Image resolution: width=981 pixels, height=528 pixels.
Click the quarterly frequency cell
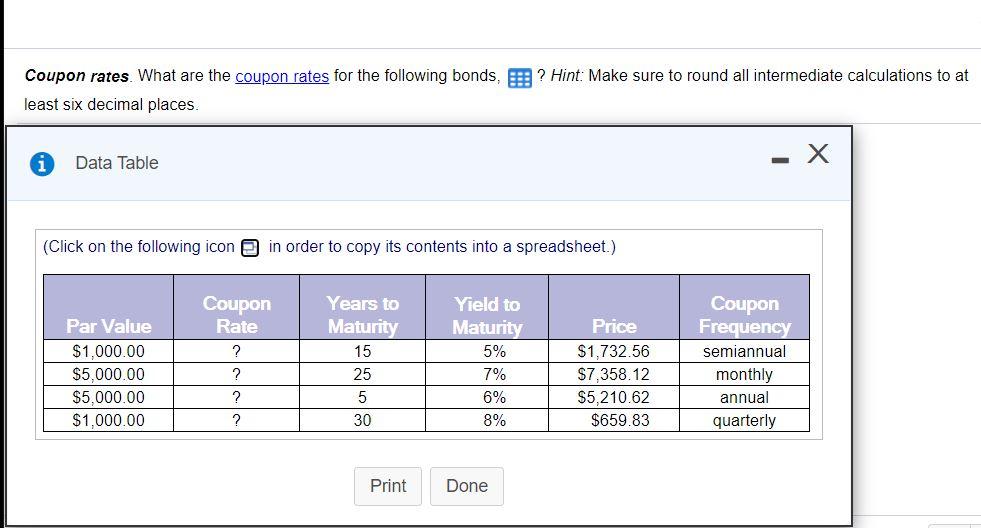click(745, 420)
